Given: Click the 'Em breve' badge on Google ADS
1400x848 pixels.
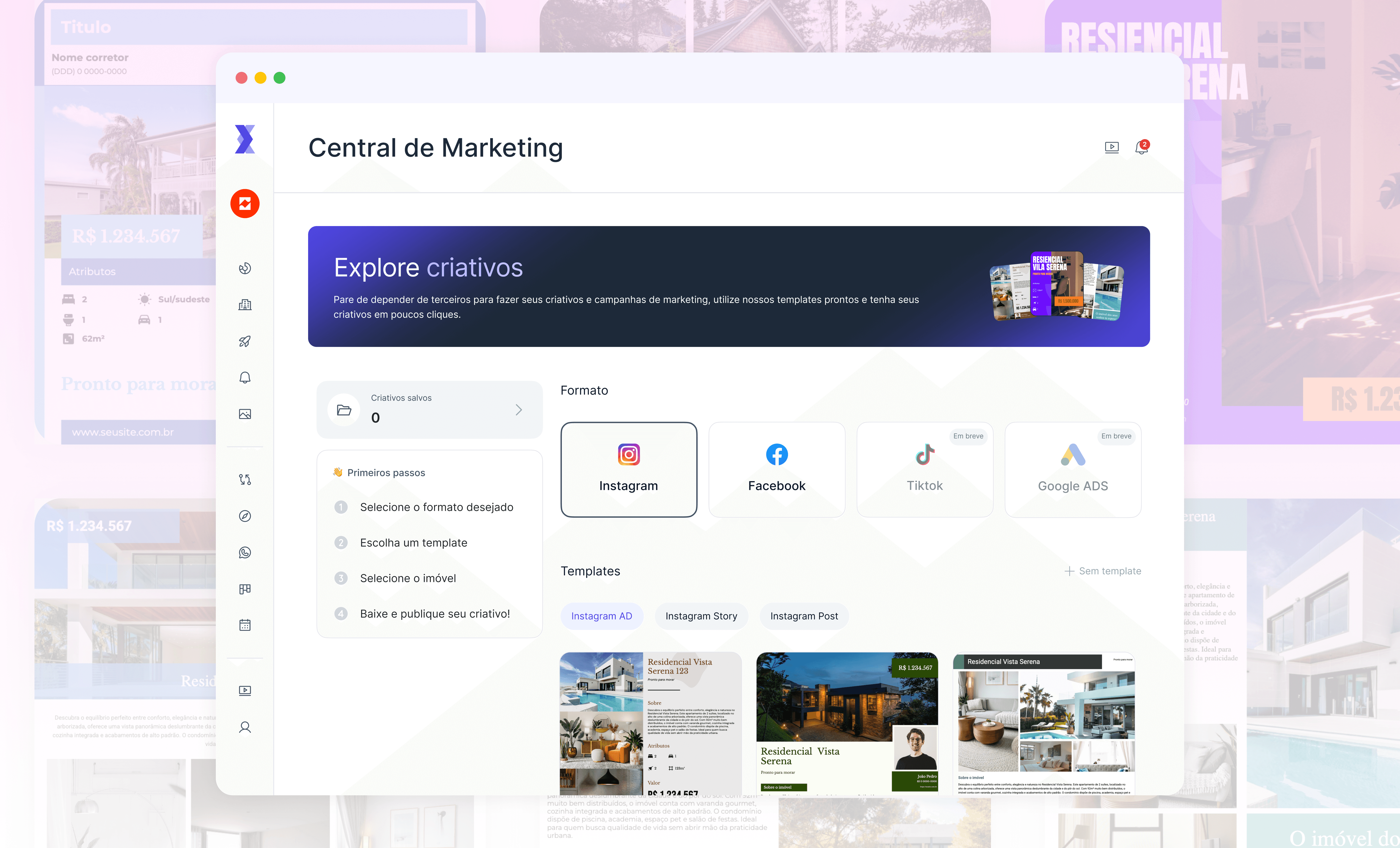Looking at the screenshot, I should pyautogui.click(x=1116, y=436).
